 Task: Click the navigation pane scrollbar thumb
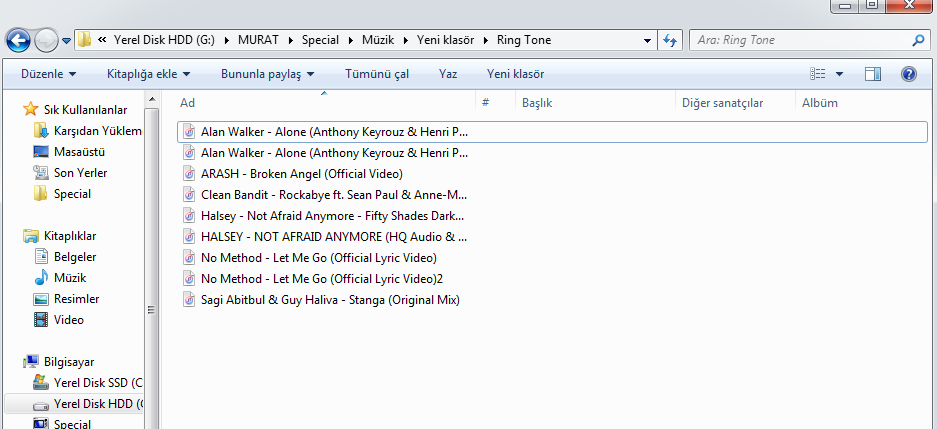pos(151,311)
